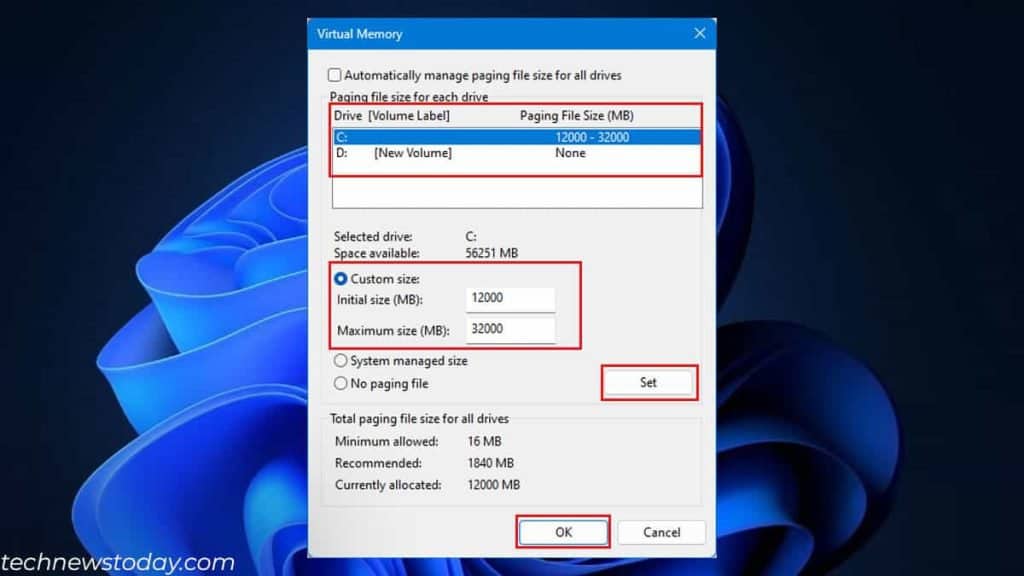Click the technewstoday.com watermark text
The image size is (1024, 576).
[x=117, y=562]
